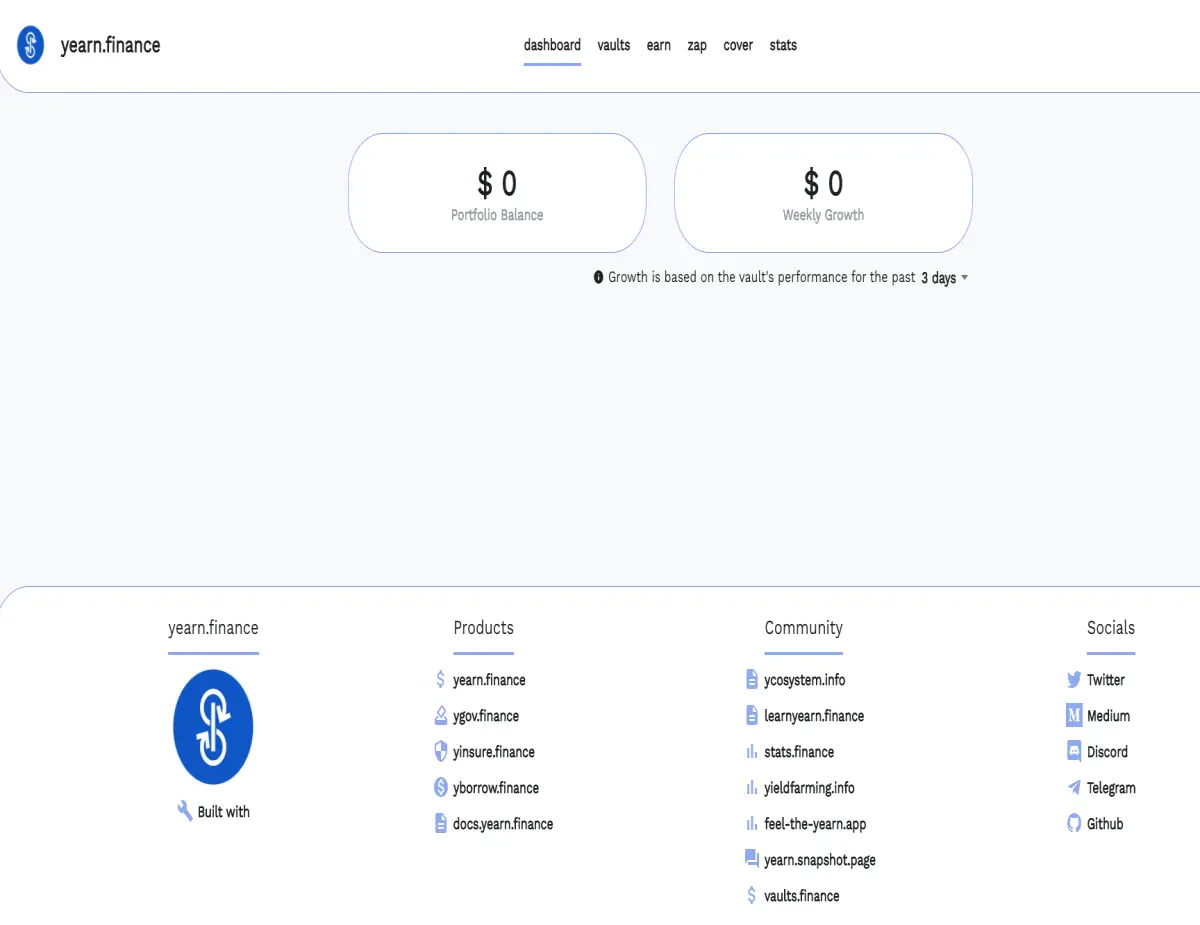The image size is (1200, 925).
Task: Click the Twitter bird icon
Action: click(1075, 680)
